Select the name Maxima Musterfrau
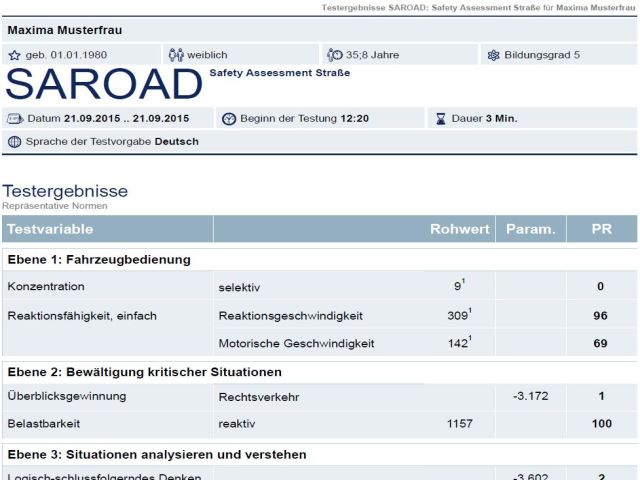Screen dimensions: 640x480 [64, 30]
